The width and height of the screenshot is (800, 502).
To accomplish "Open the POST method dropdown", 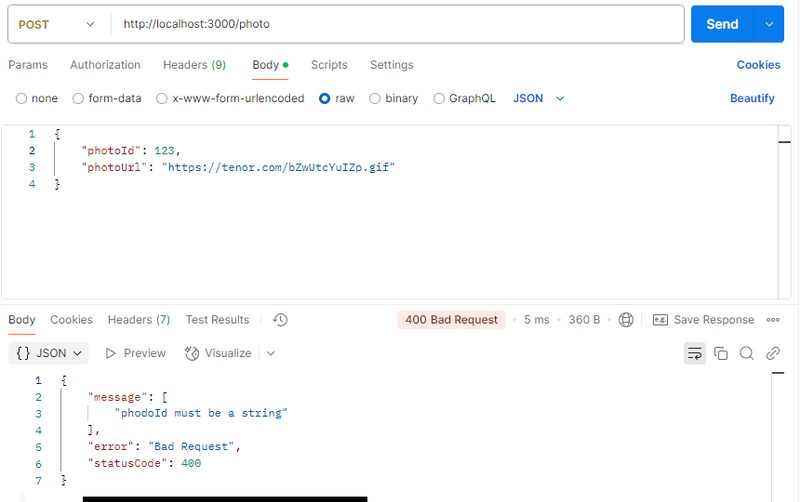I will click(x=57, y=24).
